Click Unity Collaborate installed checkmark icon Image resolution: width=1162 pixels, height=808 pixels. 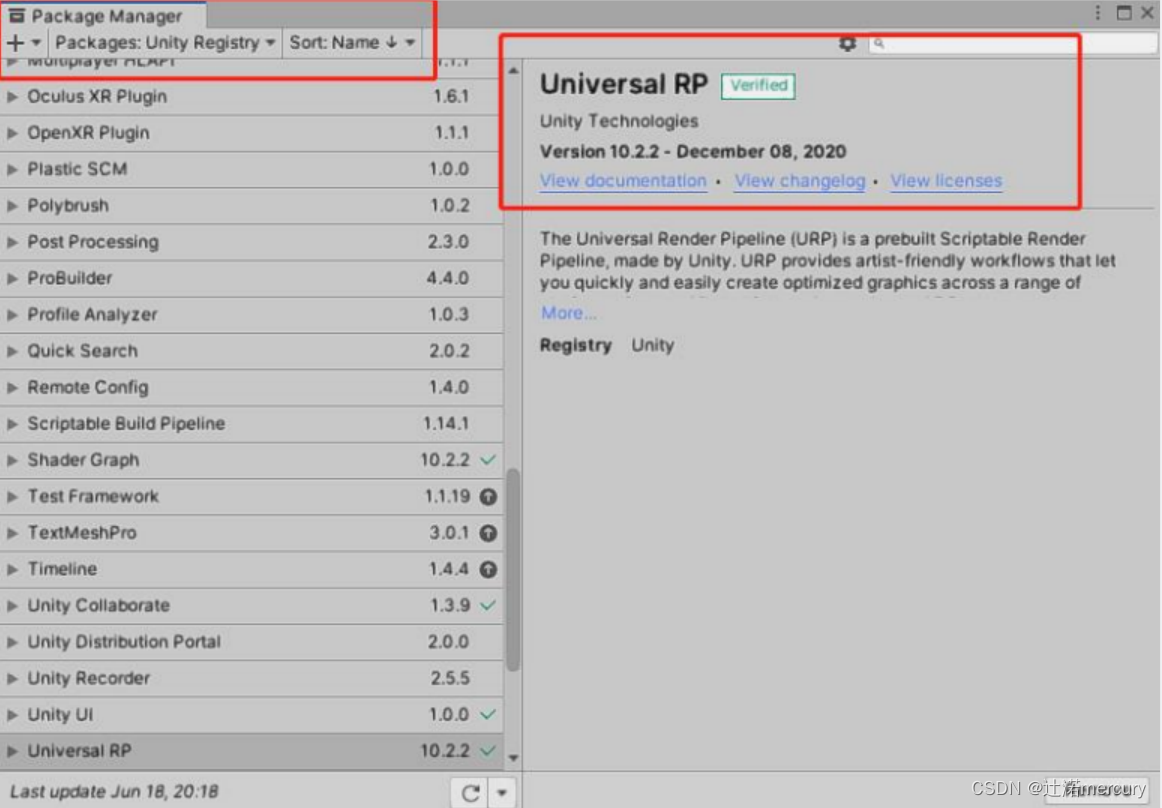click(x=488, y=605)
